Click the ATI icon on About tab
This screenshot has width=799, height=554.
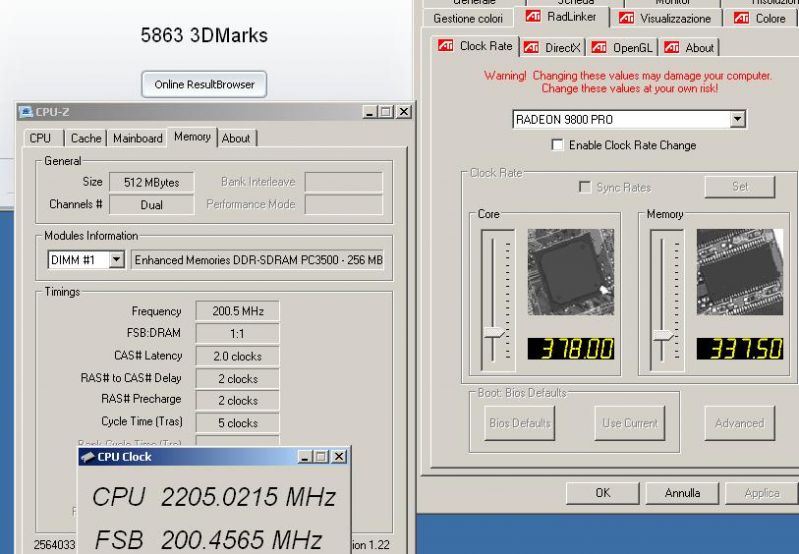(672, 48)
